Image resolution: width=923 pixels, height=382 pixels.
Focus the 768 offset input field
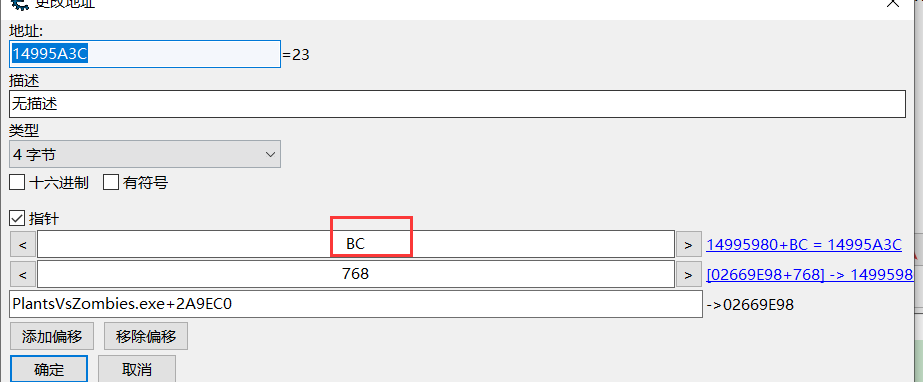[356, 274]
